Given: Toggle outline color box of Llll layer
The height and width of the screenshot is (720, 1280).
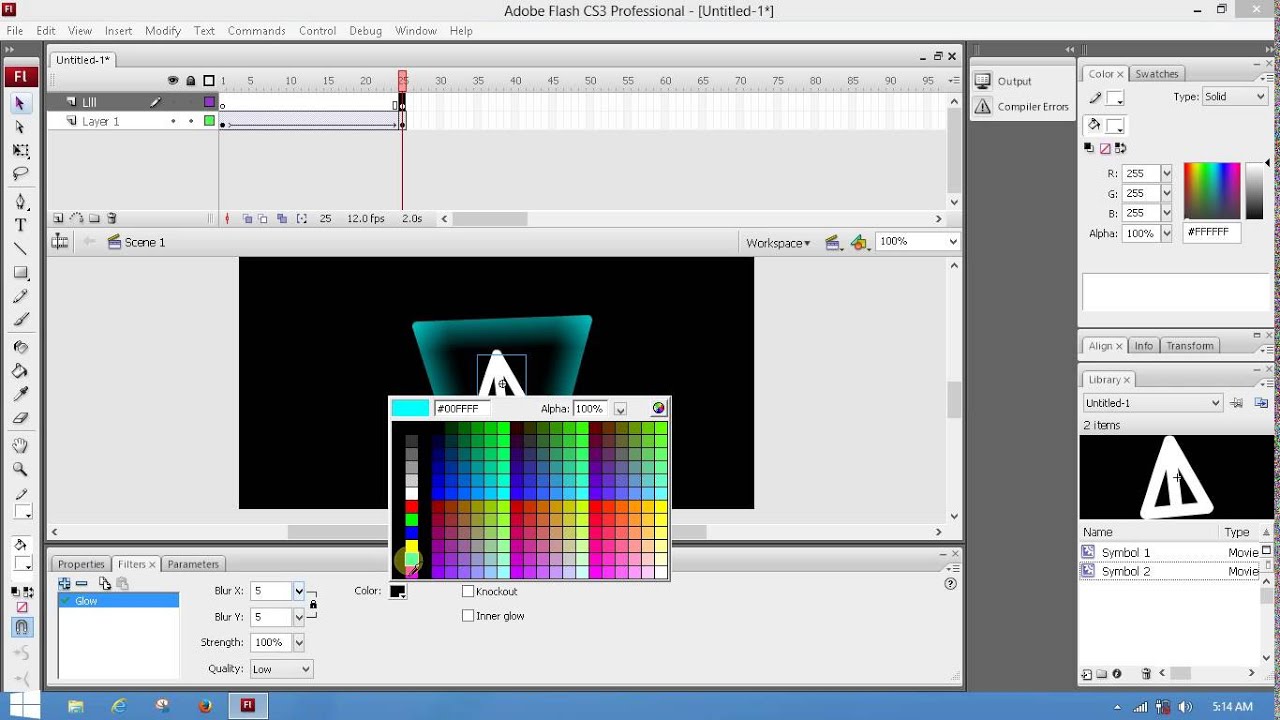Looking at the screenshot, I should (x=210, y=102).
